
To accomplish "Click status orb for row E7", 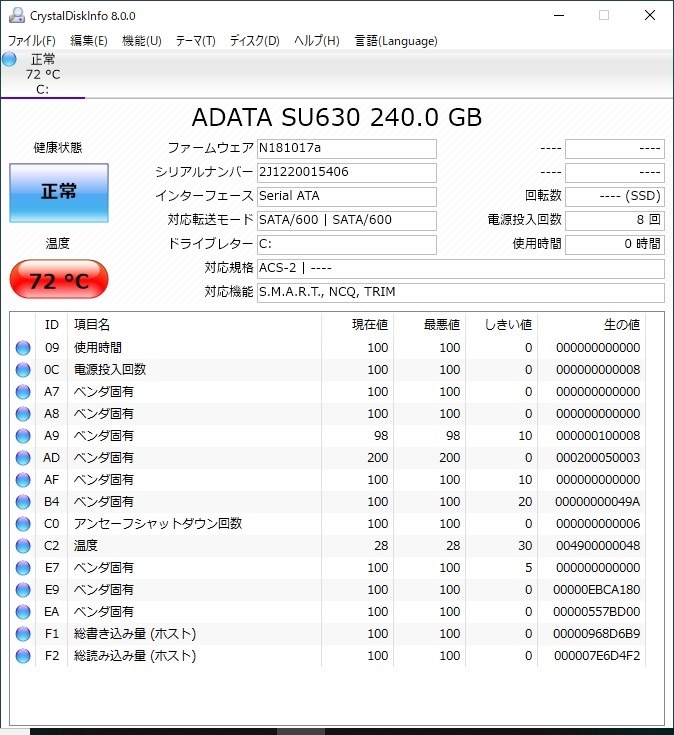I will (x=23, y=568).
